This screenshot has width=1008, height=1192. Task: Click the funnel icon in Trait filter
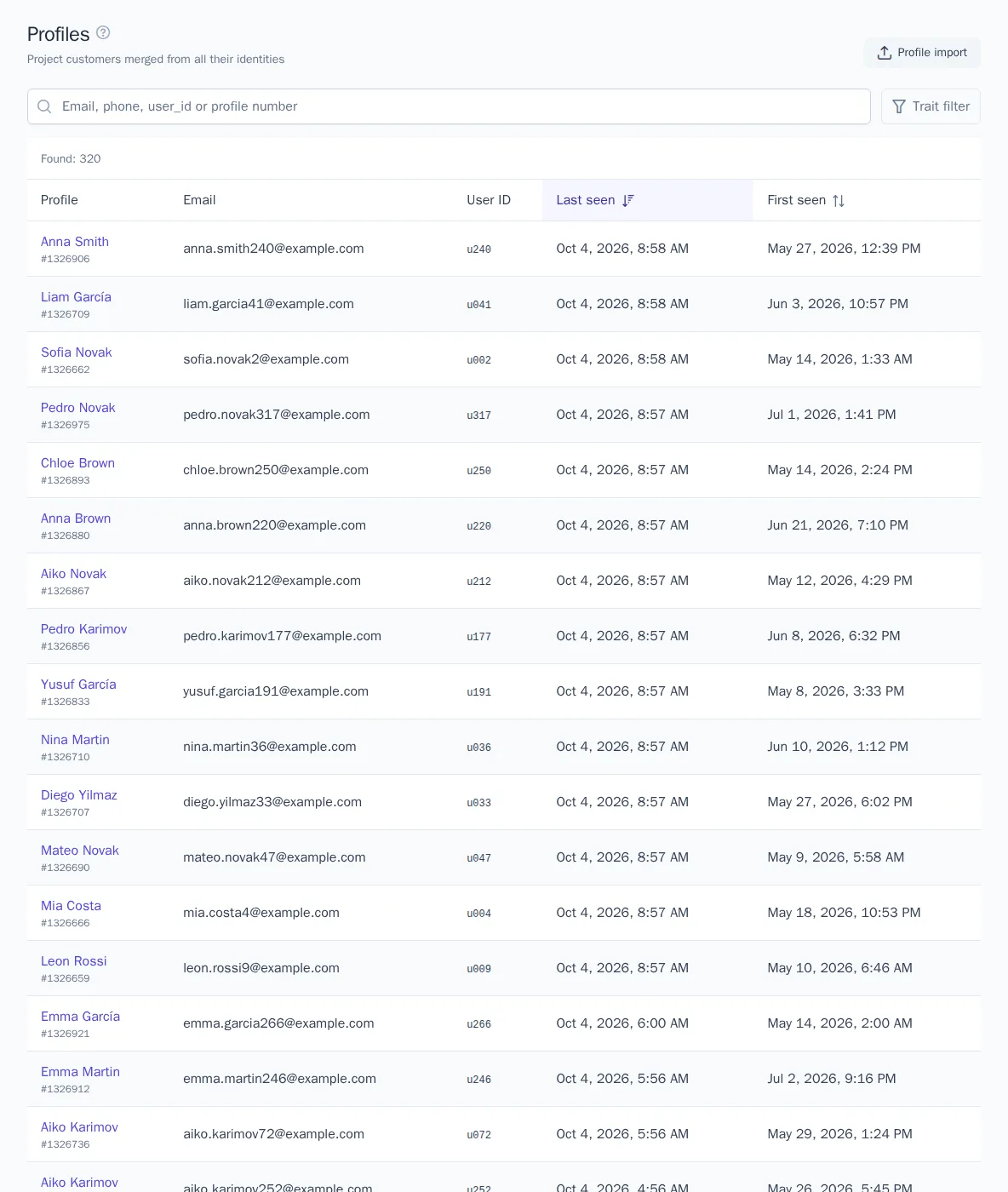coord(899,106)
